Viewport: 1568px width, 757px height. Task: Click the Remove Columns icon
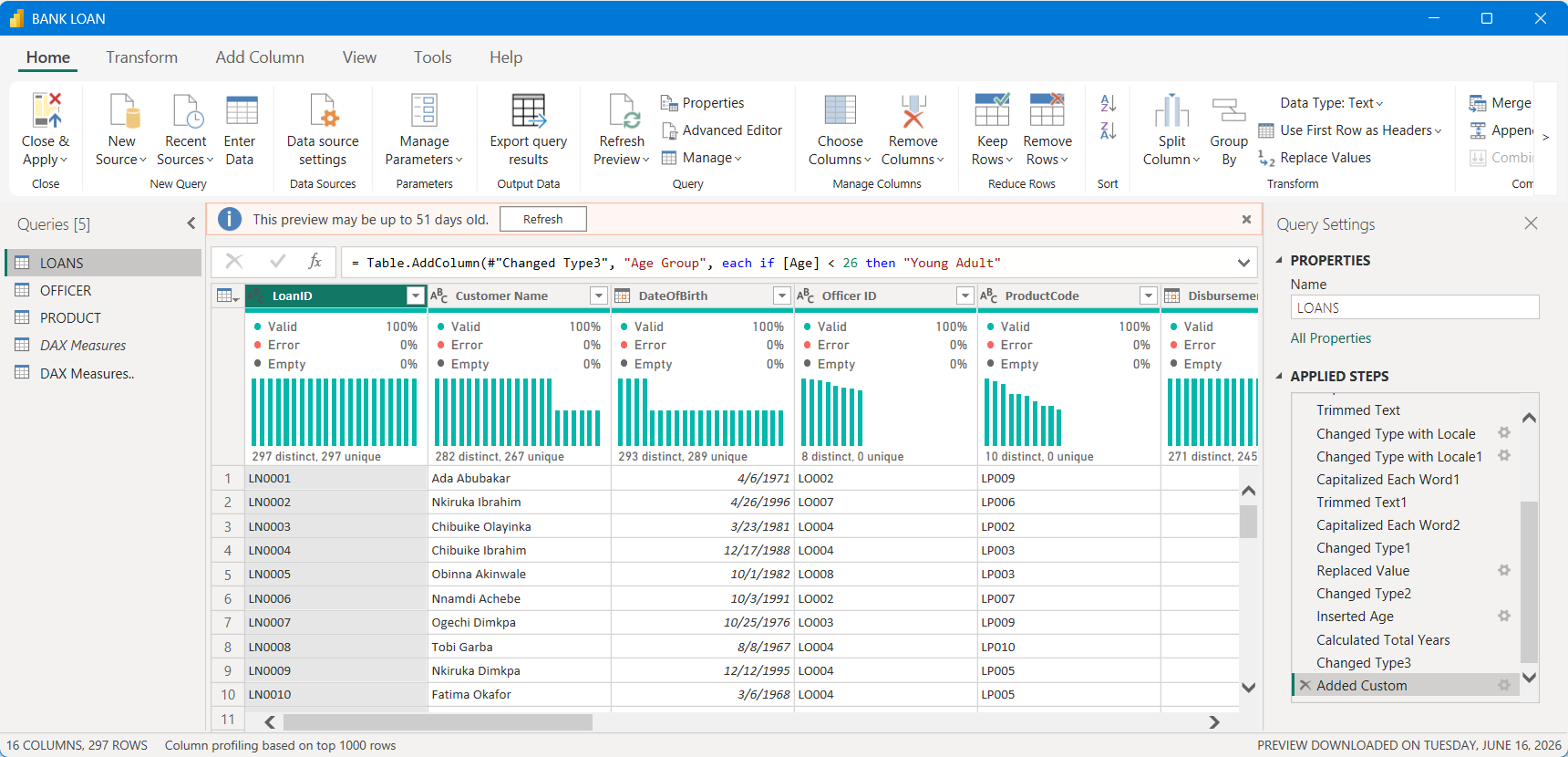[913, 109]
